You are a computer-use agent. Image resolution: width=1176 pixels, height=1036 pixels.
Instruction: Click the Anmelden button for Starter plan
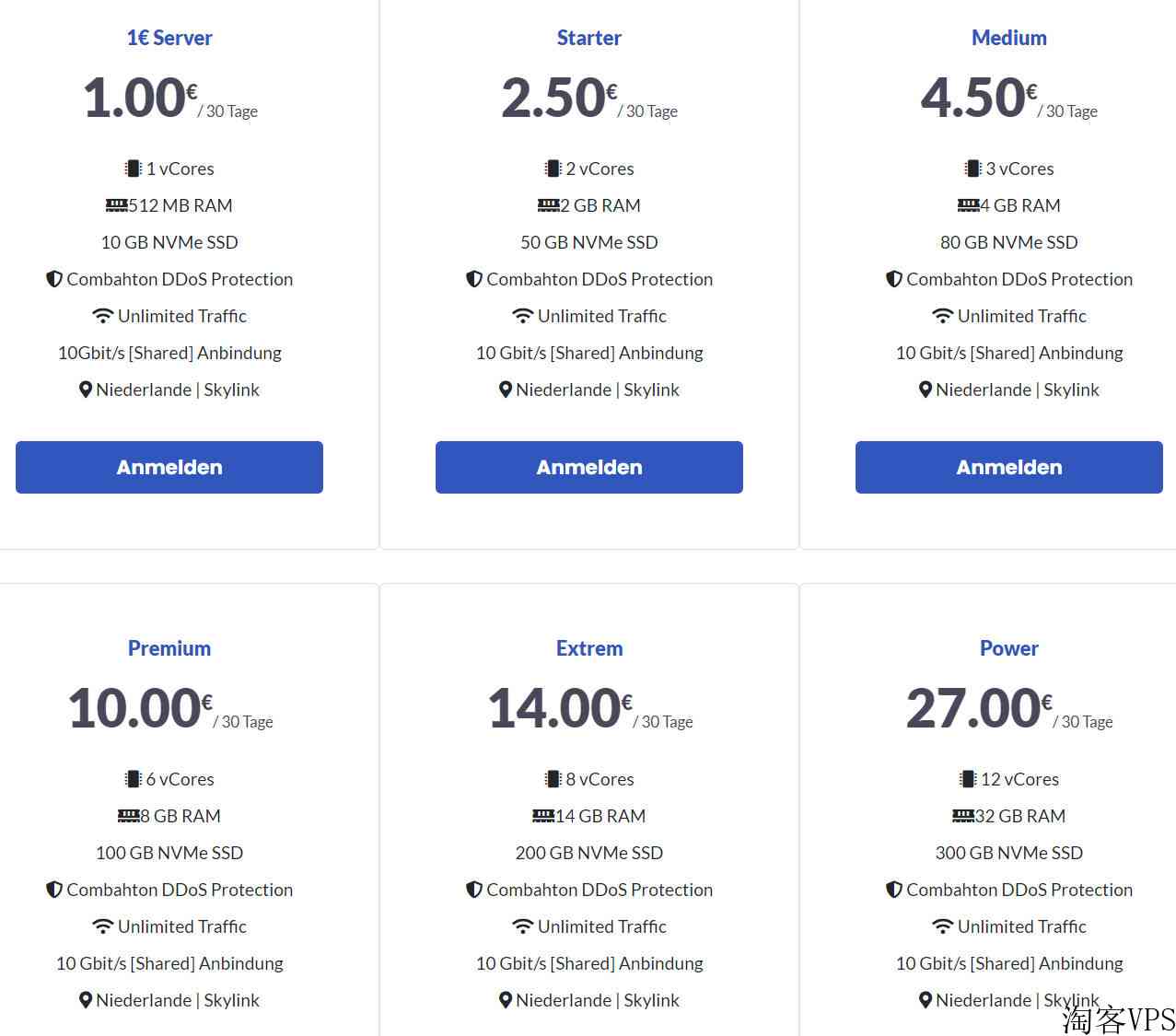point(589,467)
